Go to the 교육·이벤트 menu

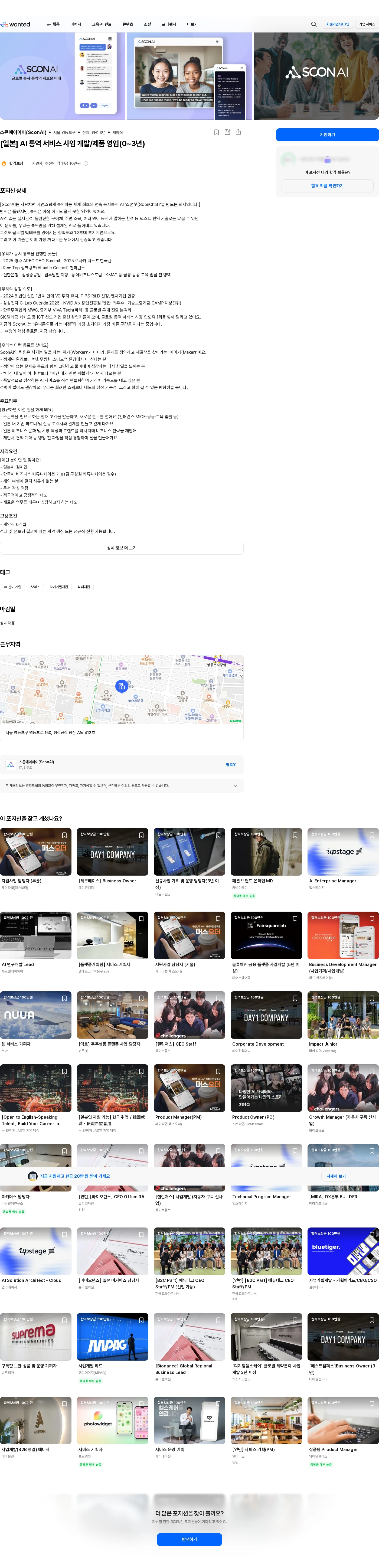coord(102,24)
